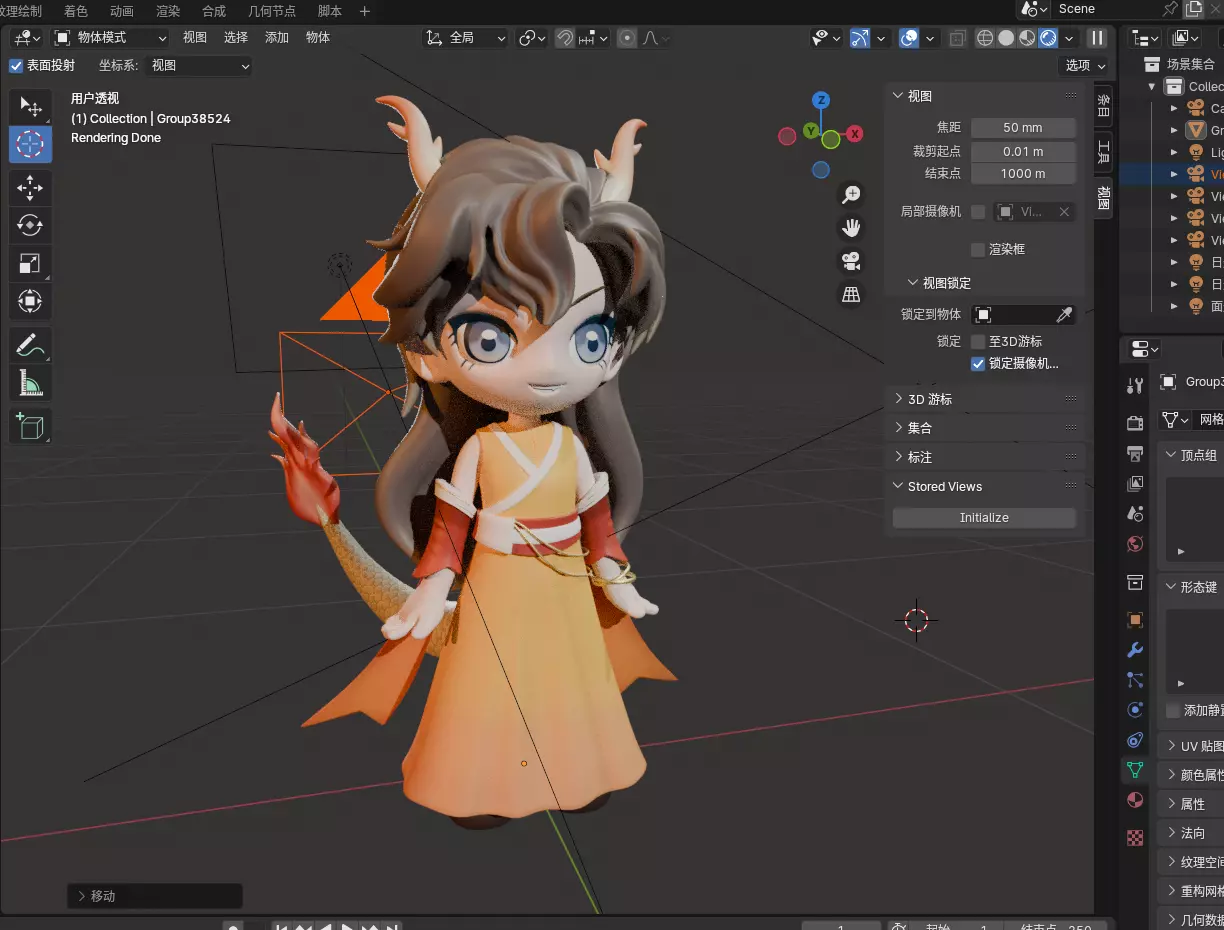Select the Measure ruler tool
This screenshot has width=1224, height=930.
pos(30,383)
